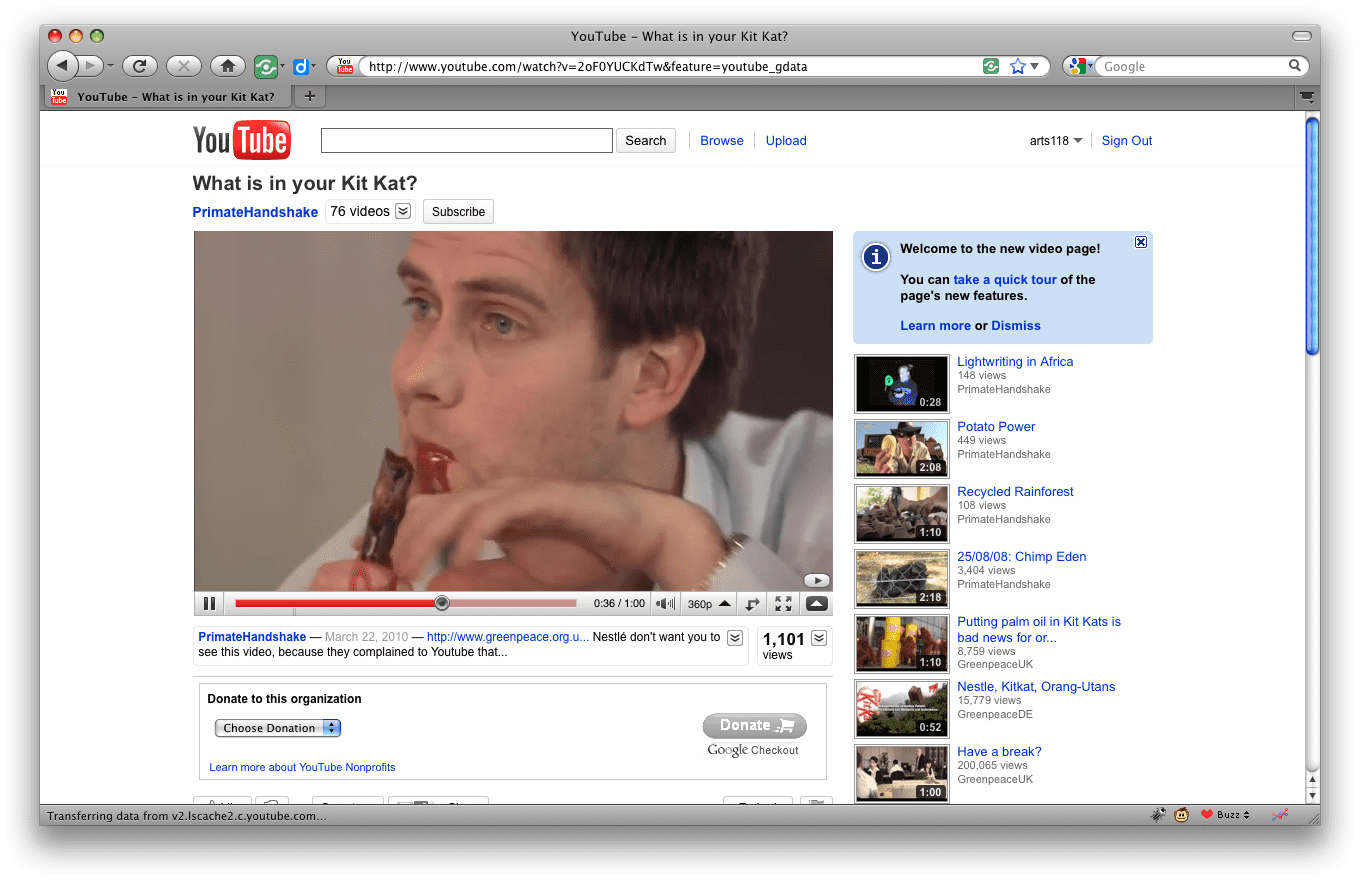Screen dimensions: 1360x880
Task: Click 'Learn more about YouTube Nonprofits'
Action: [x=302, y=767]
